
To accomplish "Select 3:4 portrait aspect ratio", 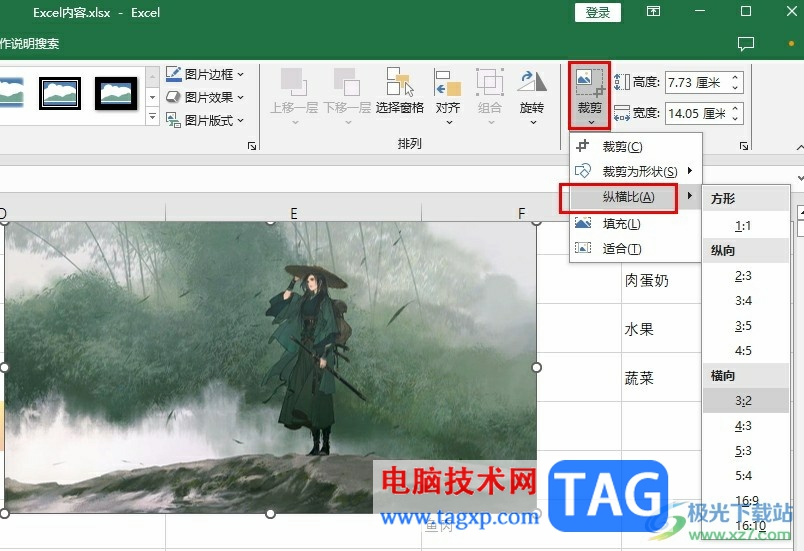I will 746,301.
